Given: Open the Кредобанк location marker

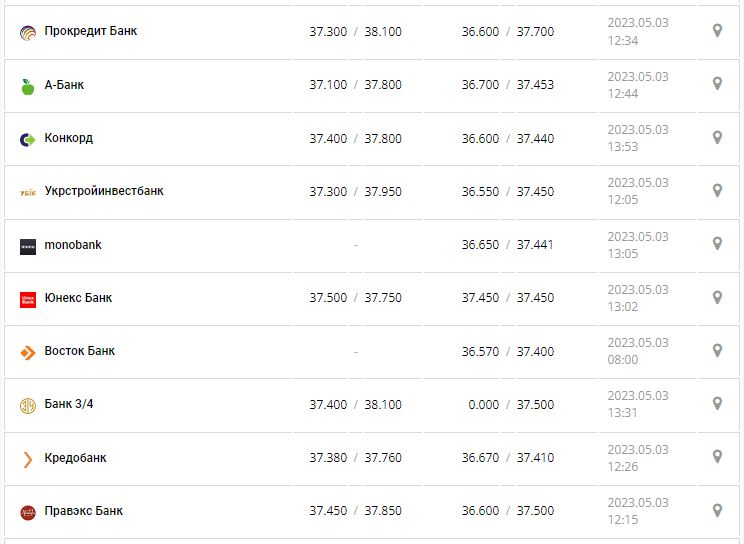Looking at the screenshot, I should coord(717,457).
